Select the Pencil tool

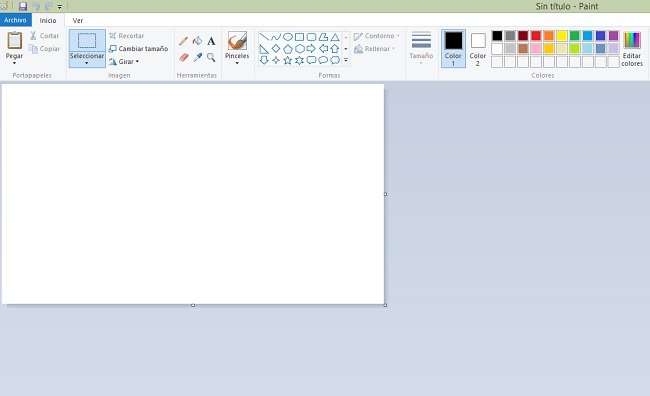point(184,41)
